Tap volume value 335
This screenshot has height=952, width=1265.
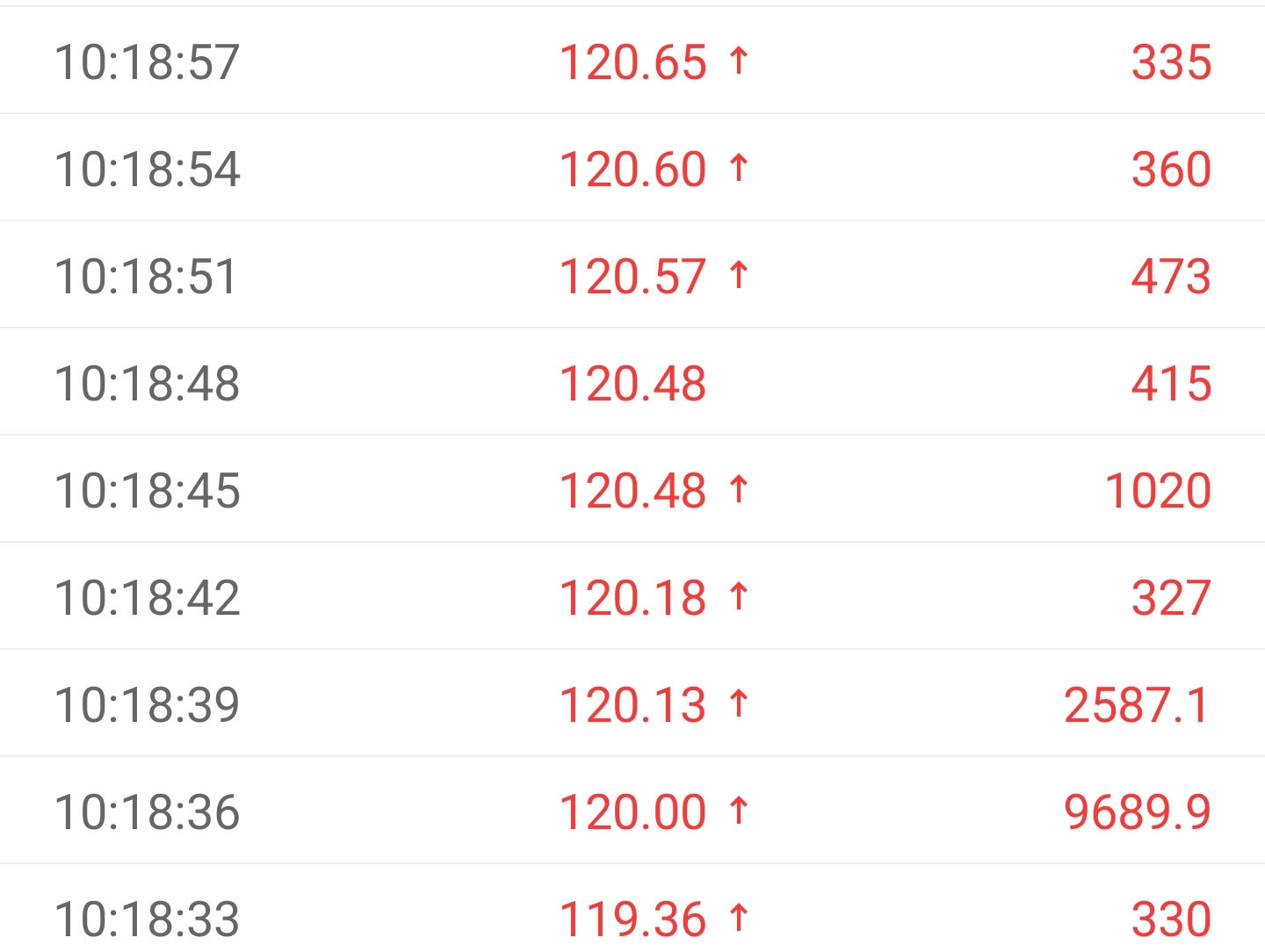click(x=1171, y=62)
